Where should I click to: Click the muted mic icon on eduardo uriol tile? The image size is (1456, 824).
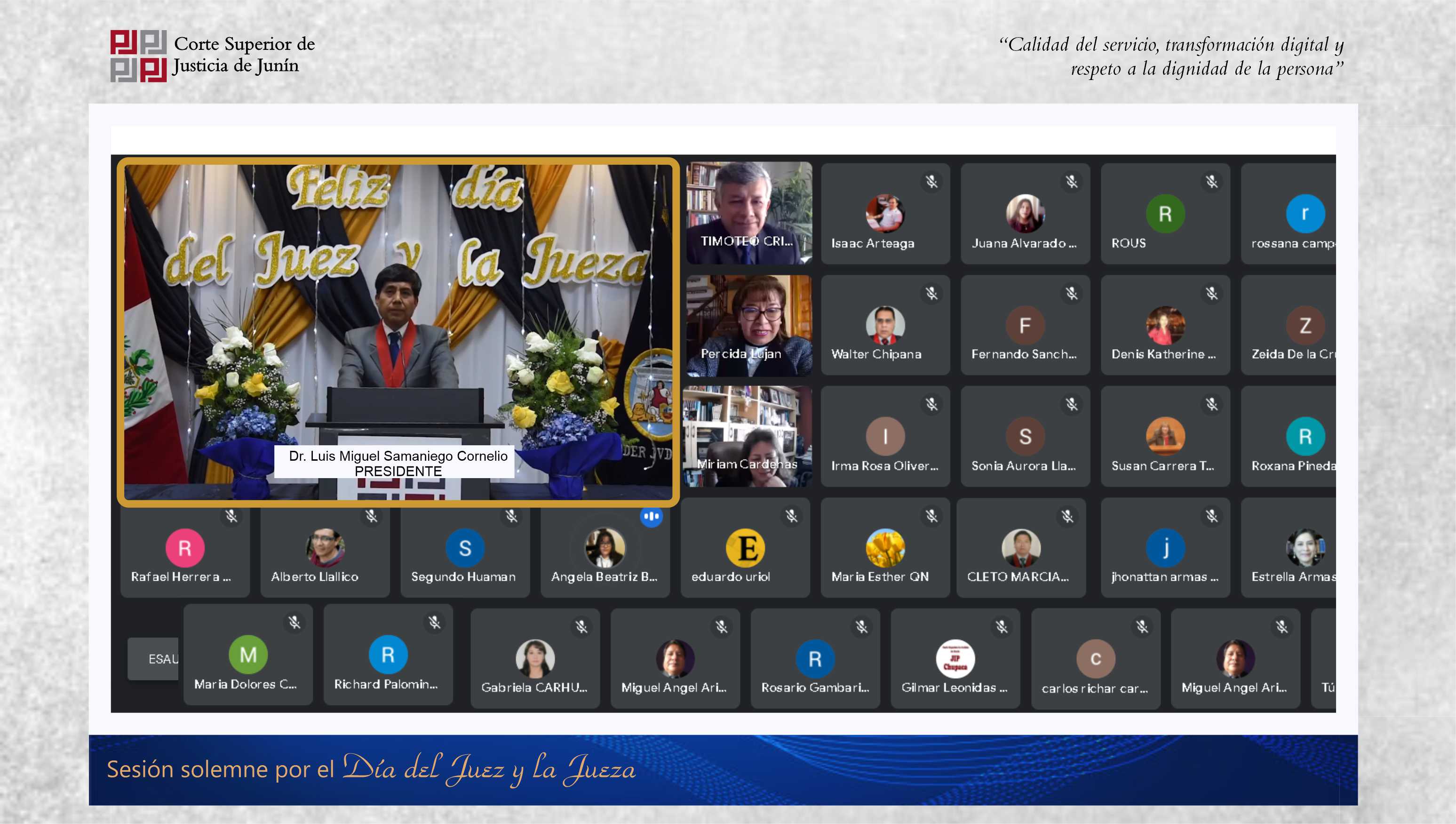tap(791, 516)
